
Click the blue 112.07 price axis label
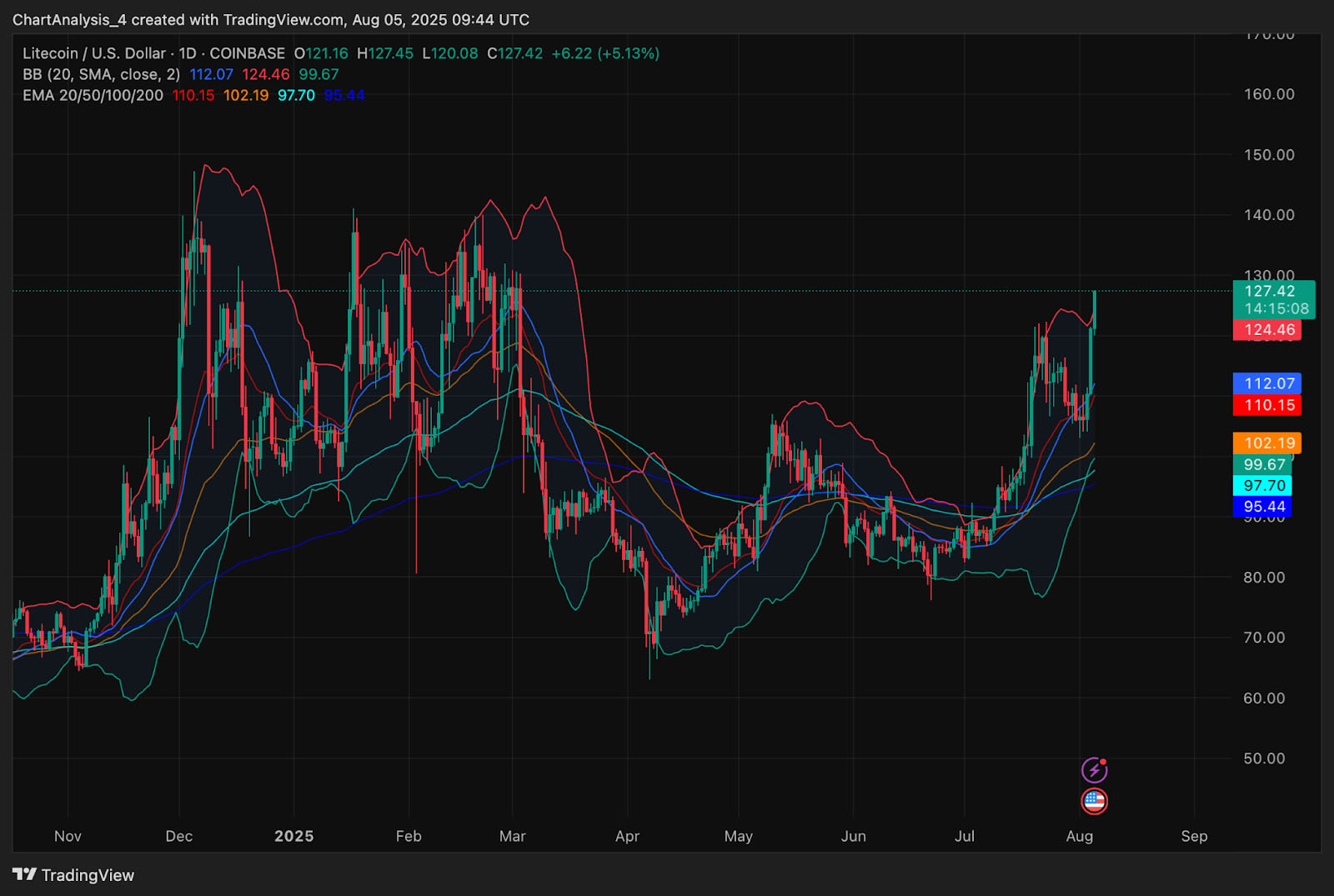coord(1267,383)
